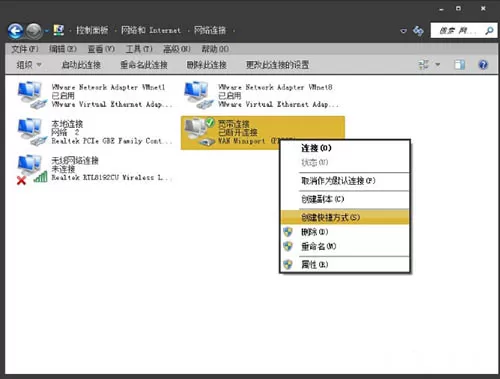Click 启动此连接 toolbar button
Viewport: 500px width, 379px height.
click(x=81, y=65)
